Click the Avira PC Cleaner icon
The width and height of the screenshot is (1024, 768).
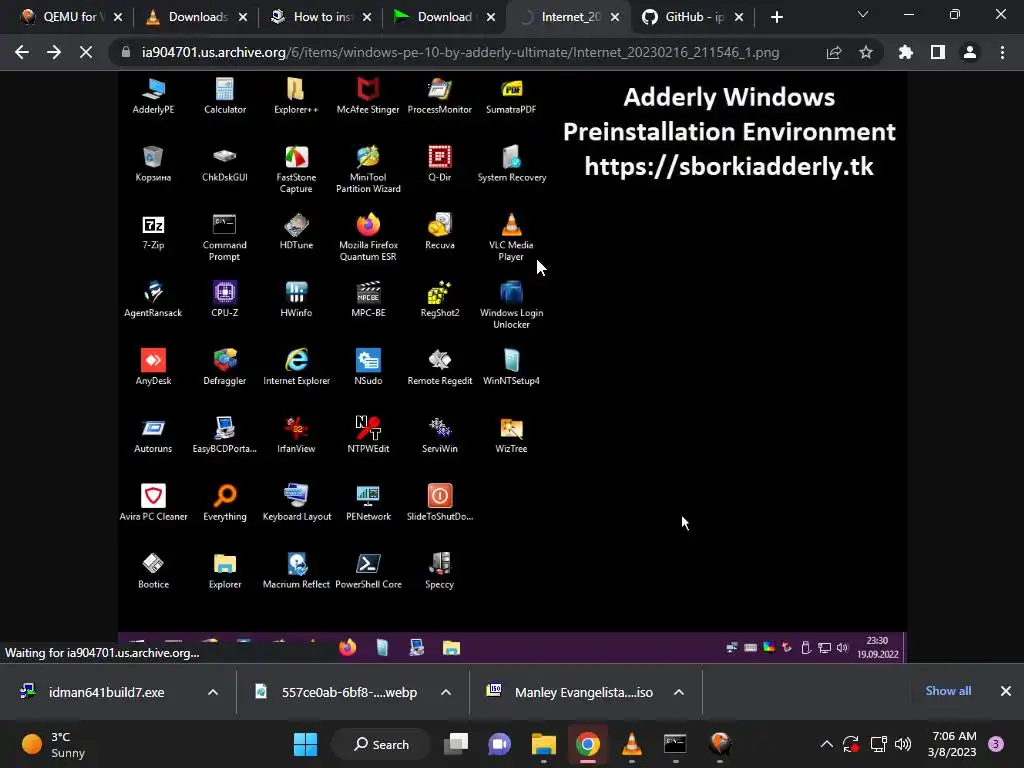click(153, 503)
